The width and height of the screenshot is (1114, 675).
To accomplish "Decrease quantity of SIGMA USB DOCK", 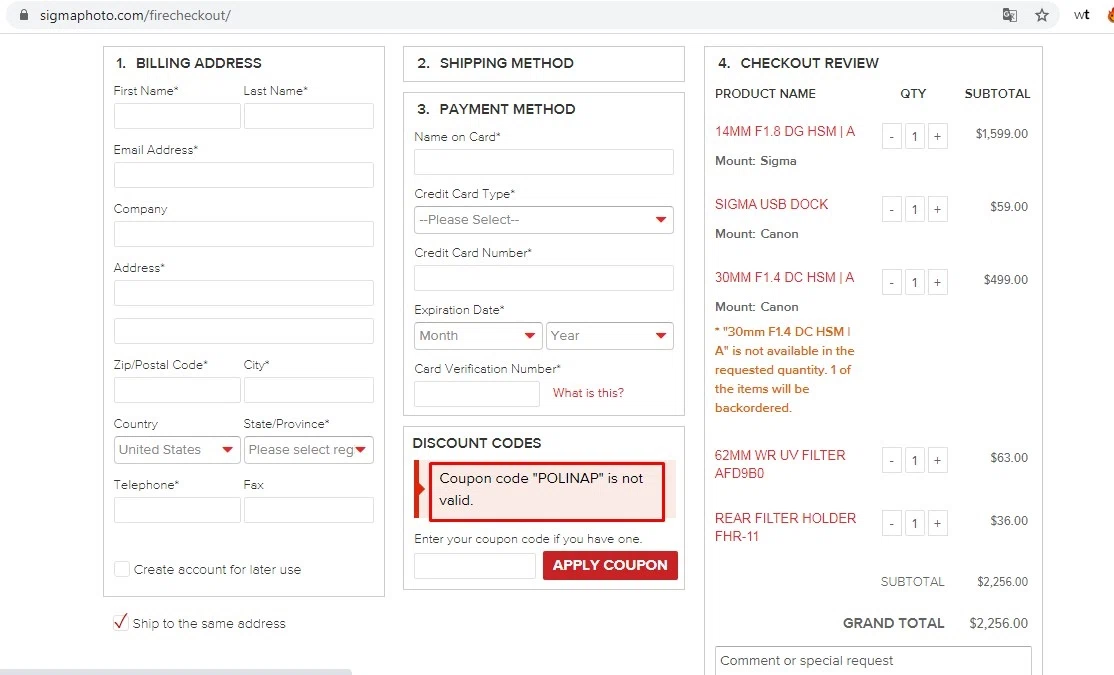I will 892,209.
